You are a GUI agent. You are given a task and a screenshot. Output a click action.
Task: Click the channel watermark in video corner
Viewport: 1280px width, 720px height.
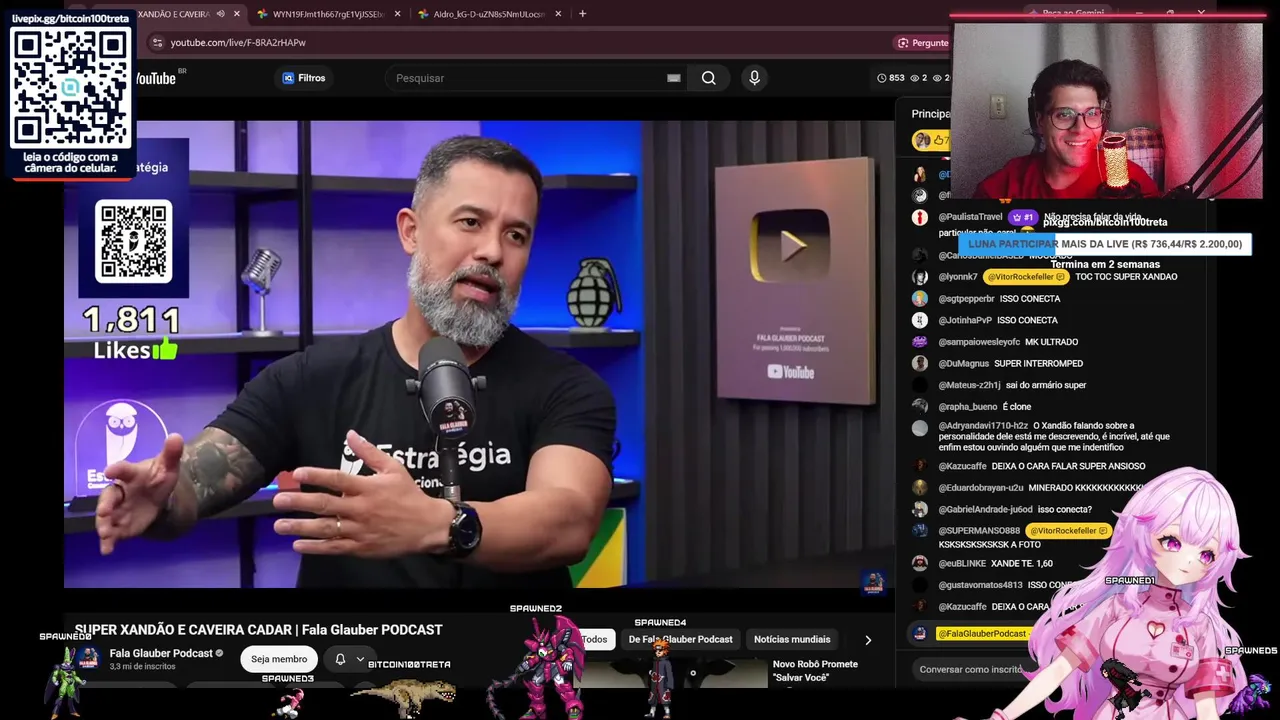[x=873, y=582]
